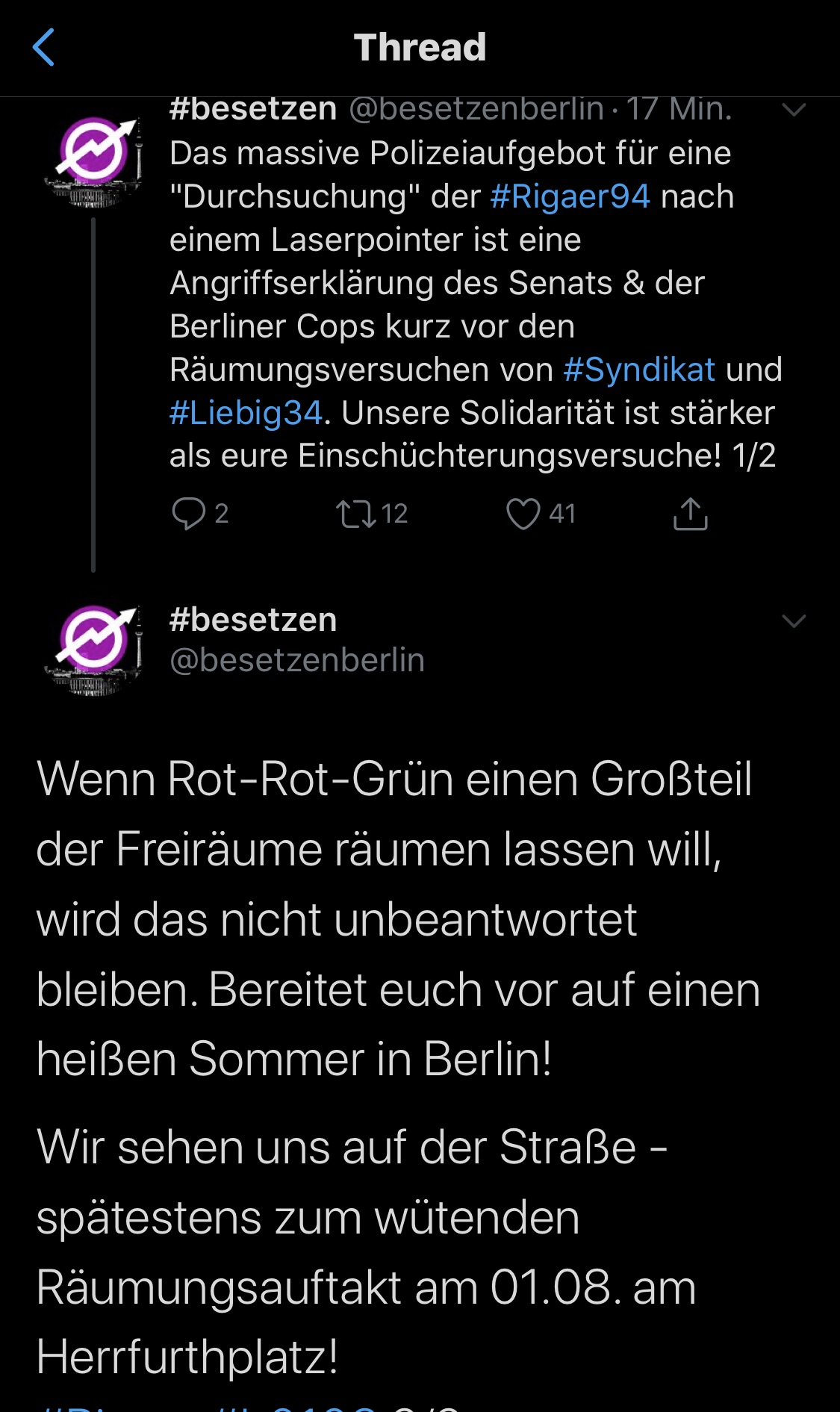The width and height of the screenshot is (840, 1412).
Task: Tap @besetzenberlin handle below second avatar
Action: pos(297,661)
